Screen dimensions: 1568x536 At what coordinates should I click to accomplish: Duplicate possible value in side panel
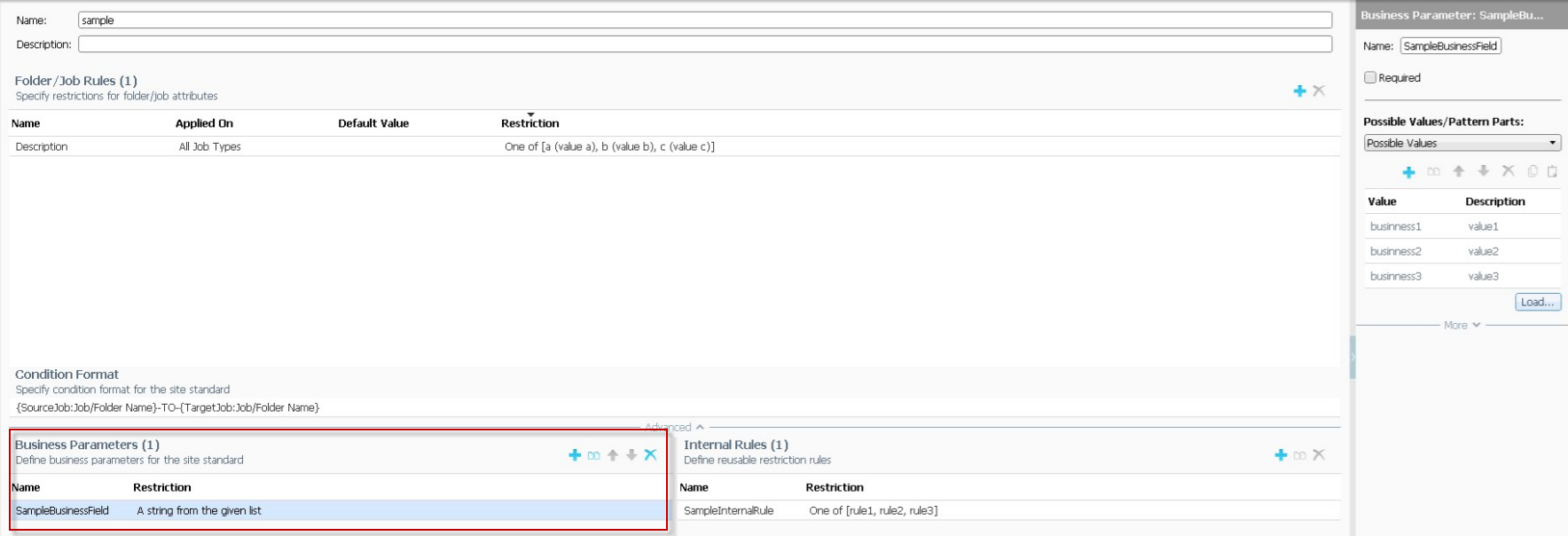pyautogui.click(x=1433, y=171)
